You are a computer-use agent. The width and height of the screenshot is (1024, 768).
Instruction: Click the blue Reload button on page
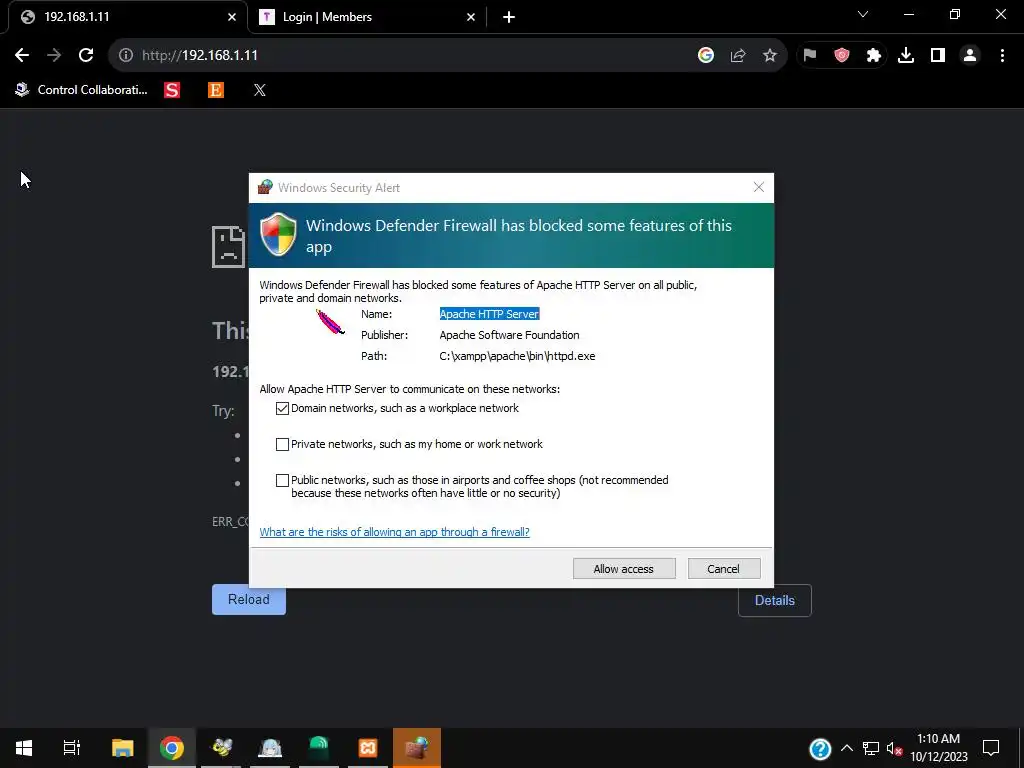(249, 600)
